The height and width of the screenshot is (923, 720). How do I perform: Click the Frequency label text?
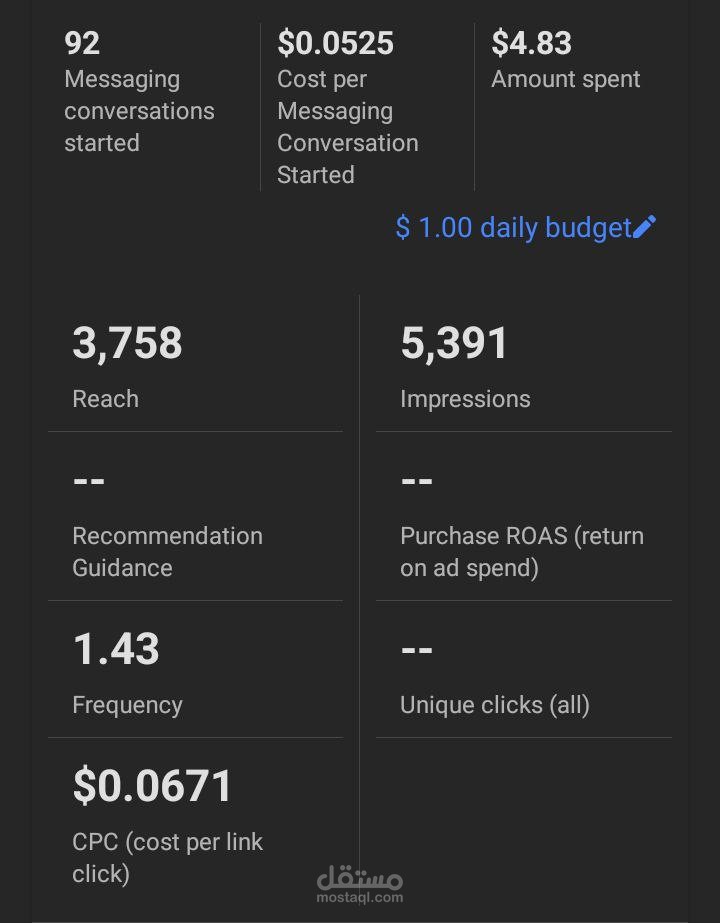(127, 705)
